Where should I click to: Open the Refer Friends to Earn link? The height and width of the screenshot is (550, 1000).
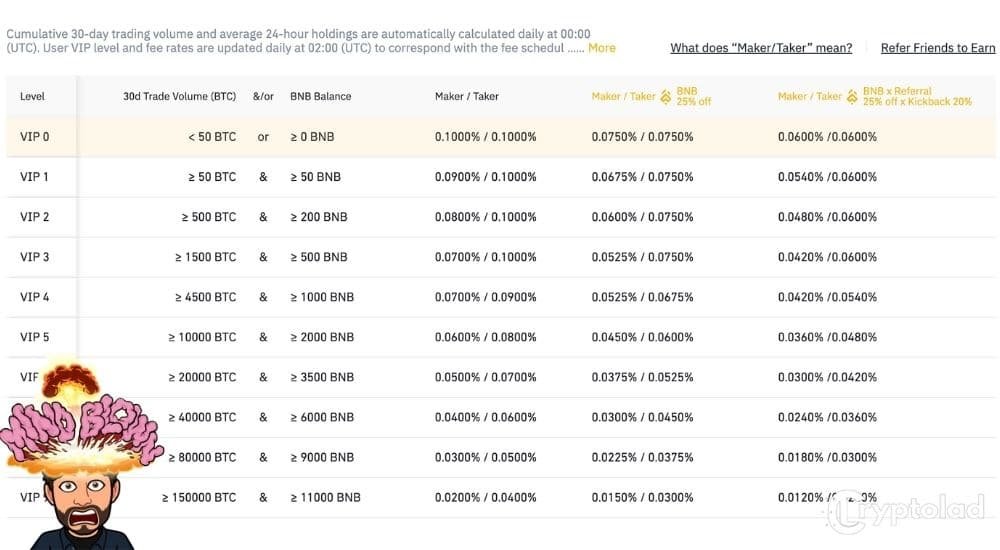(x=938, y=48)
